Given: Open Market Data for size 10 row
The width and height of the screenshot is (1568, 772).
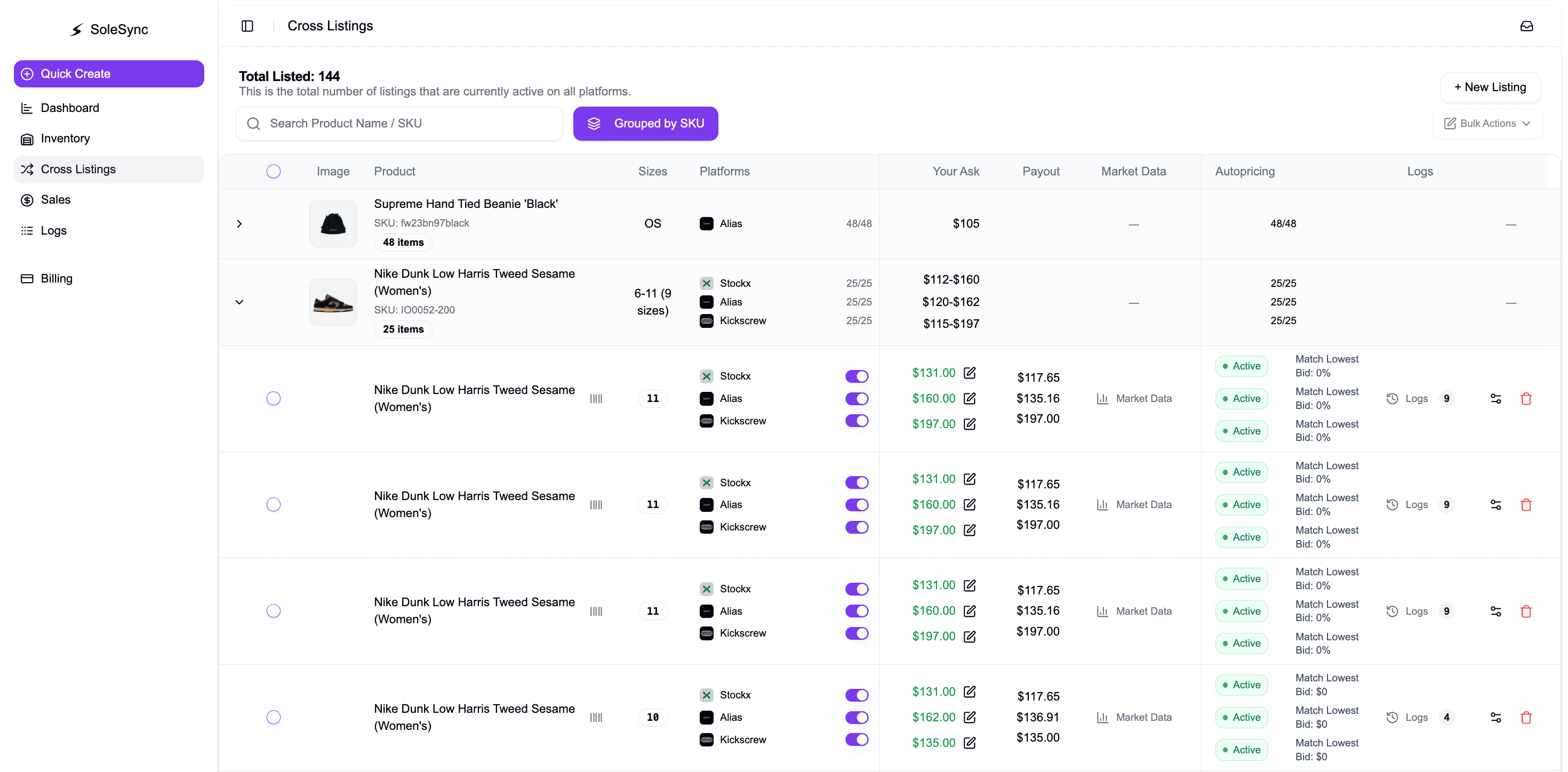Looking at the screenshot, I should click(1134, 718).
